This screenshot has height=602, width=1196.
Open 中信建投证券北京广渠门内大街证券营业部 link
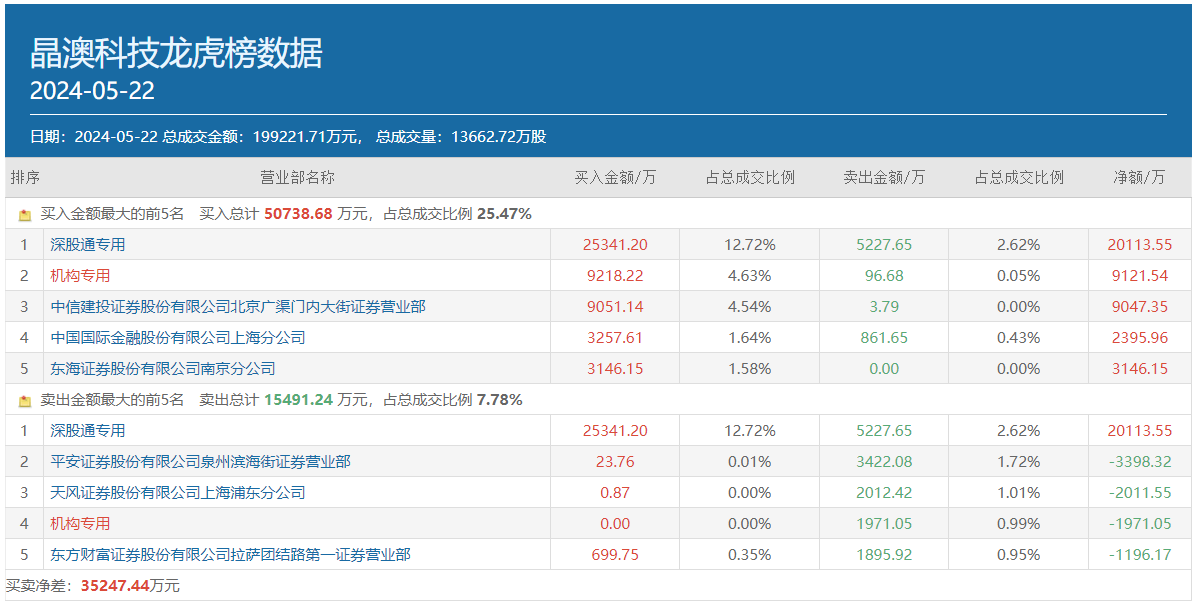[x=238, y=307]
